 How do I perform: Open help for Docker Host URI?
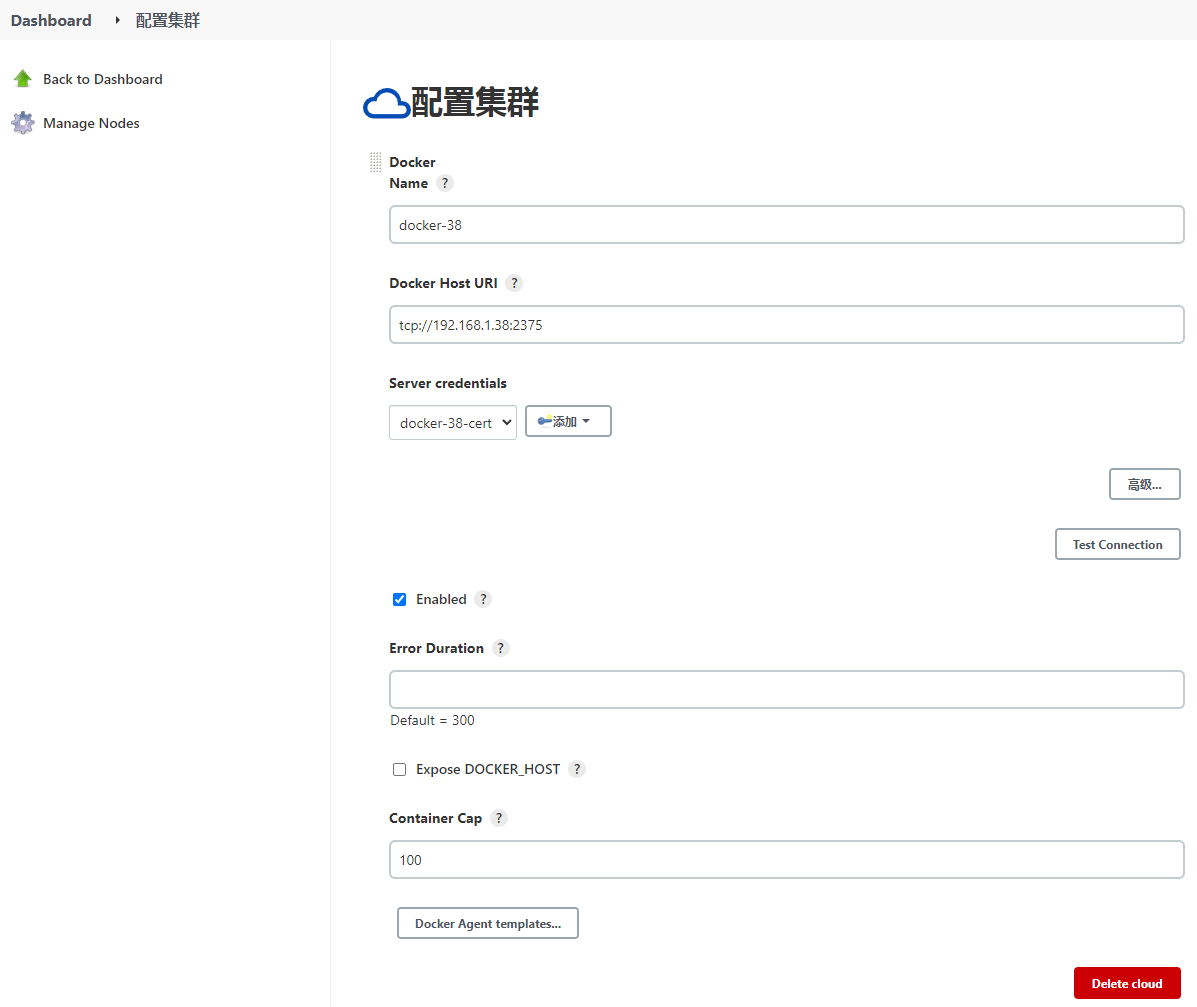click(x=515, y=283)
